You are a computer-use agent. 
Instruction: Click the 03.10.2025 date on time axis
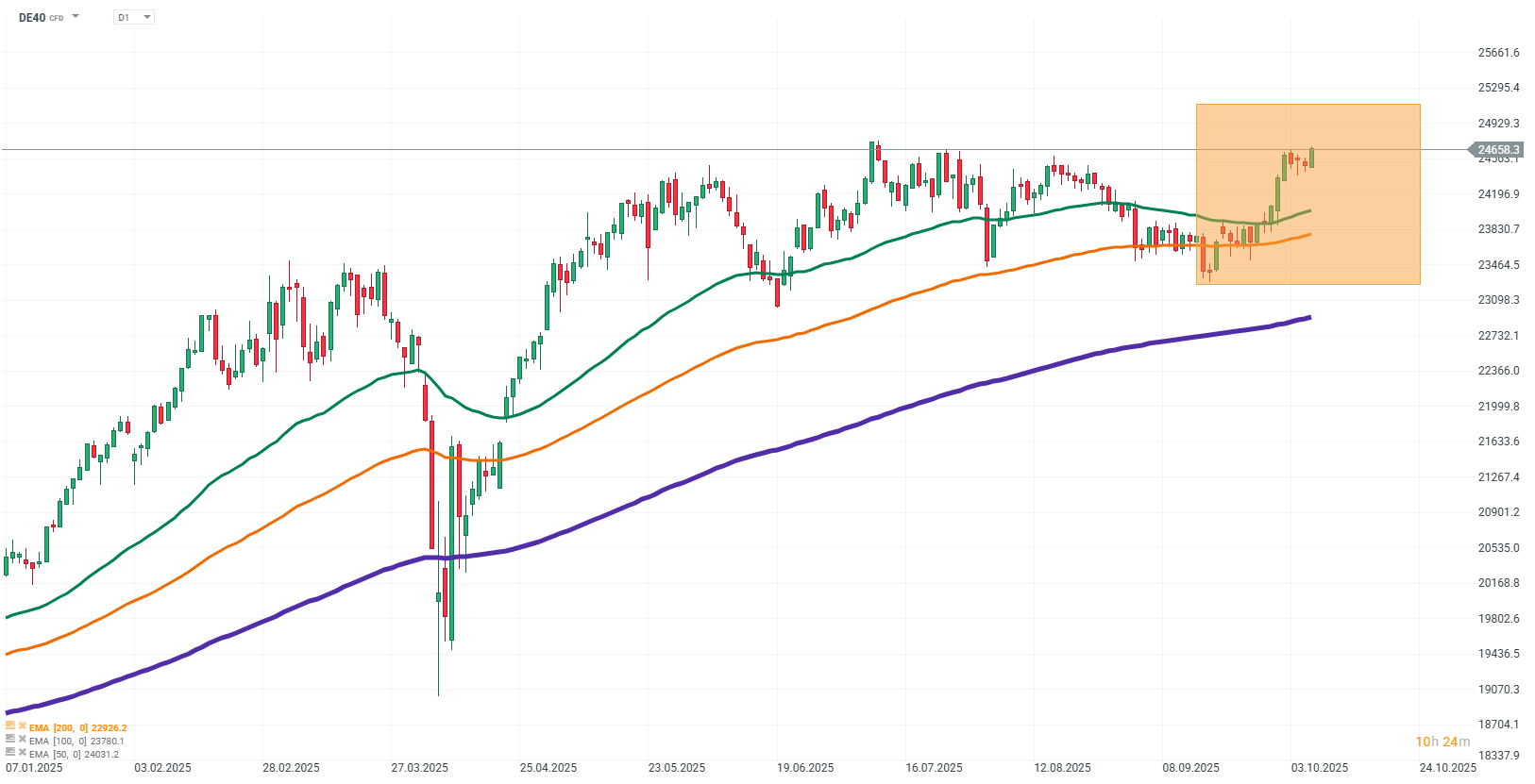(x=1319, y=768)
